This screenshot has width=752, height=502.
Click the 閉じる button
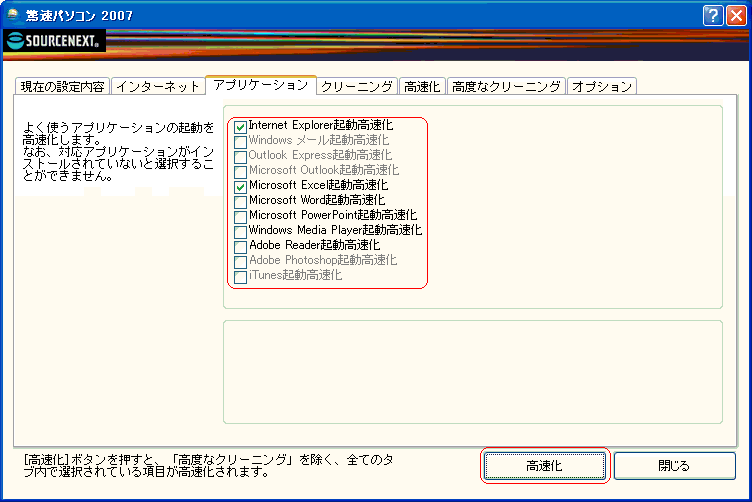pos(674,466)
